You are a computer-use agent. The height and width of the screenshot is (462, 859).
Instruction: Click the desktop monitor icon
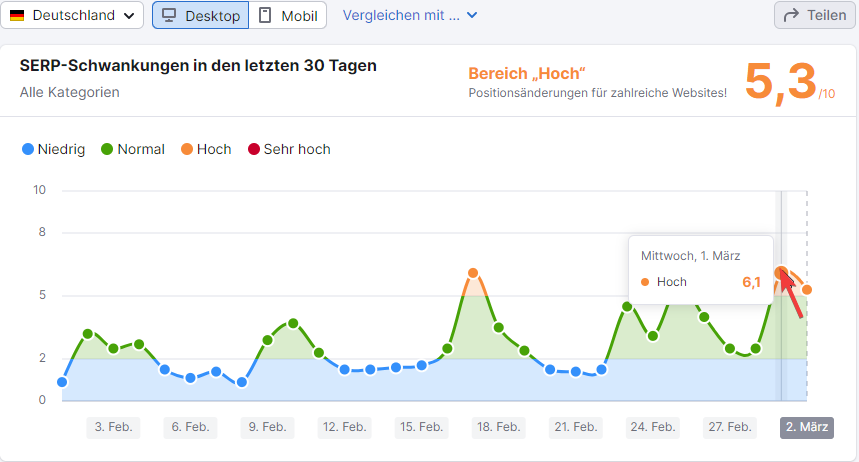(169, 16)
